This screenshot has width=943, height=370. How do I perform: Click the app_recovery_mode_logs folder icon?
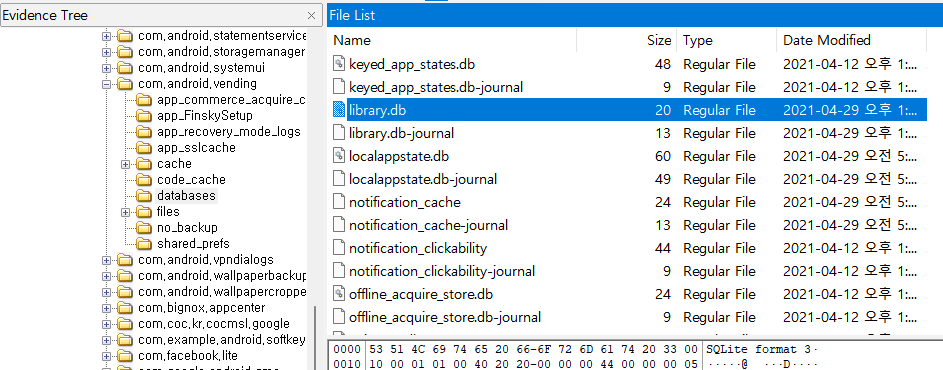[144, 132]
